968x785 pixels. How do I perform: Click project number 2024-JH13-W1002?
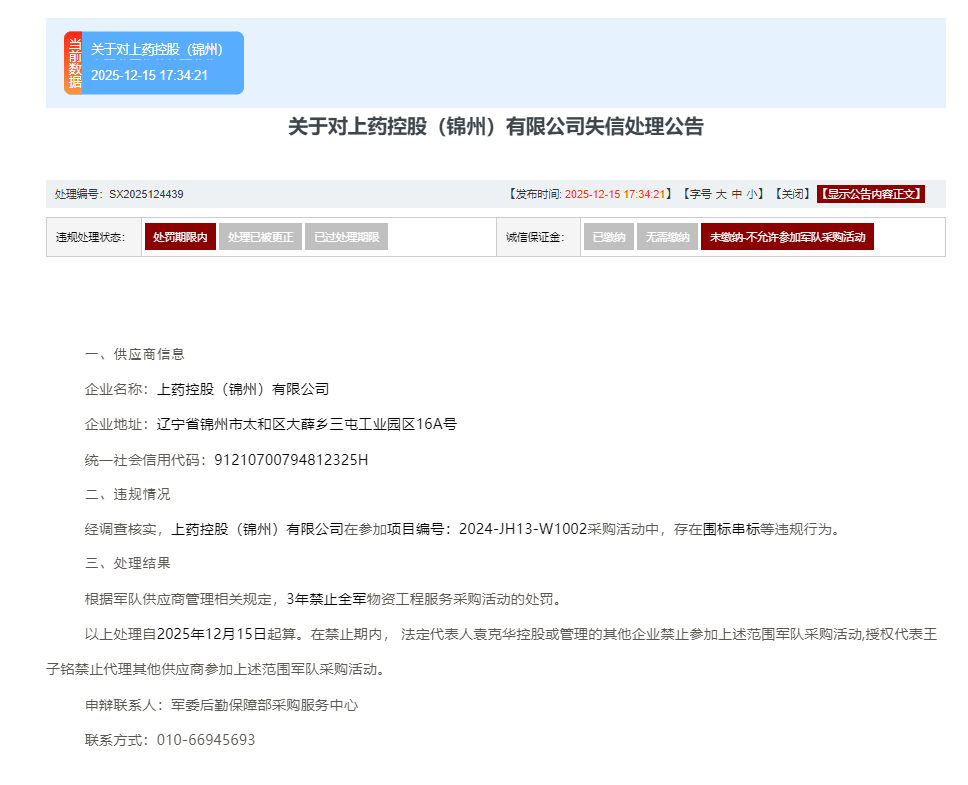pyautogui.click(x=522, y=529)
